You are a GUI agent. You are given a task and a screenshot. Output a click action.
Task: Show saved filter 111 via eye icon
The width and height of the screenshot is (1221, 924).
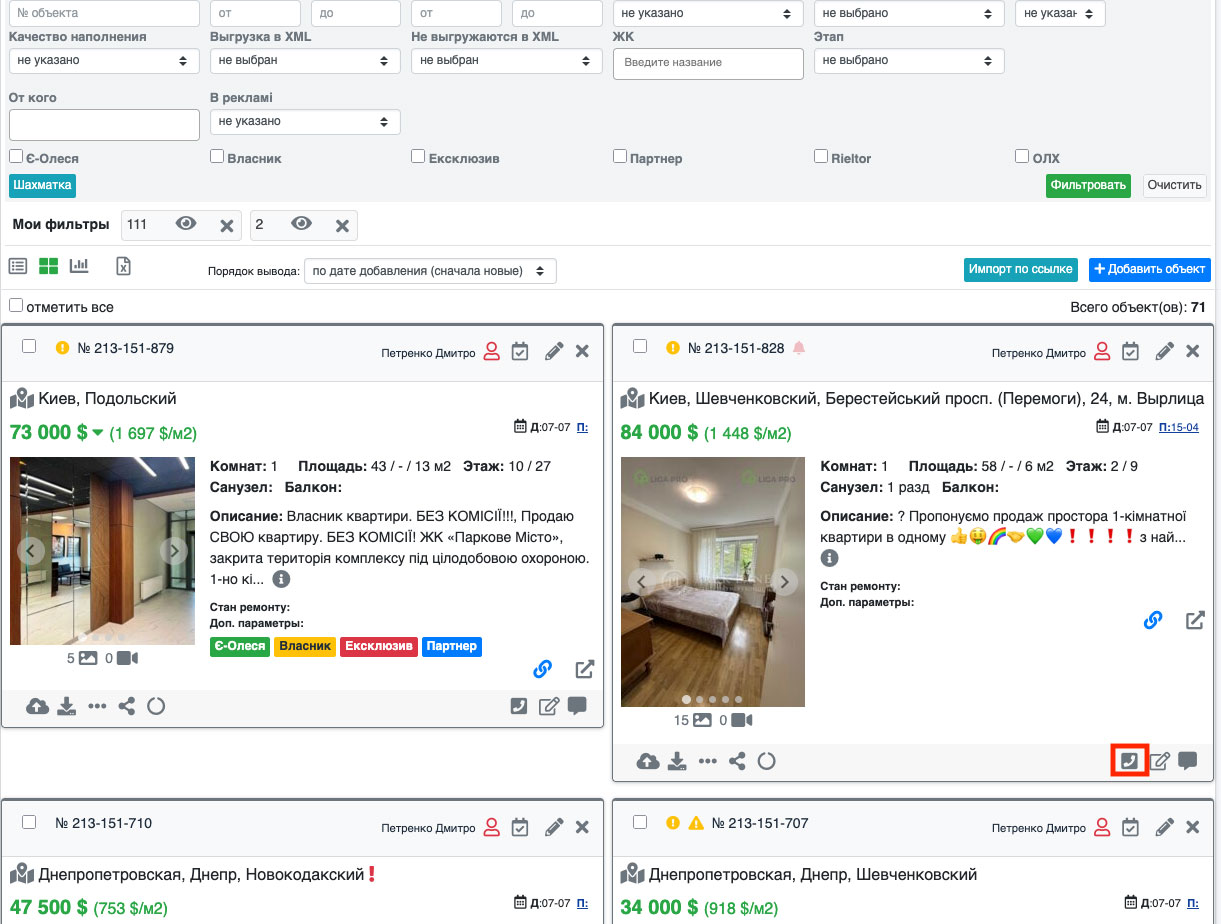coord(186,225)
